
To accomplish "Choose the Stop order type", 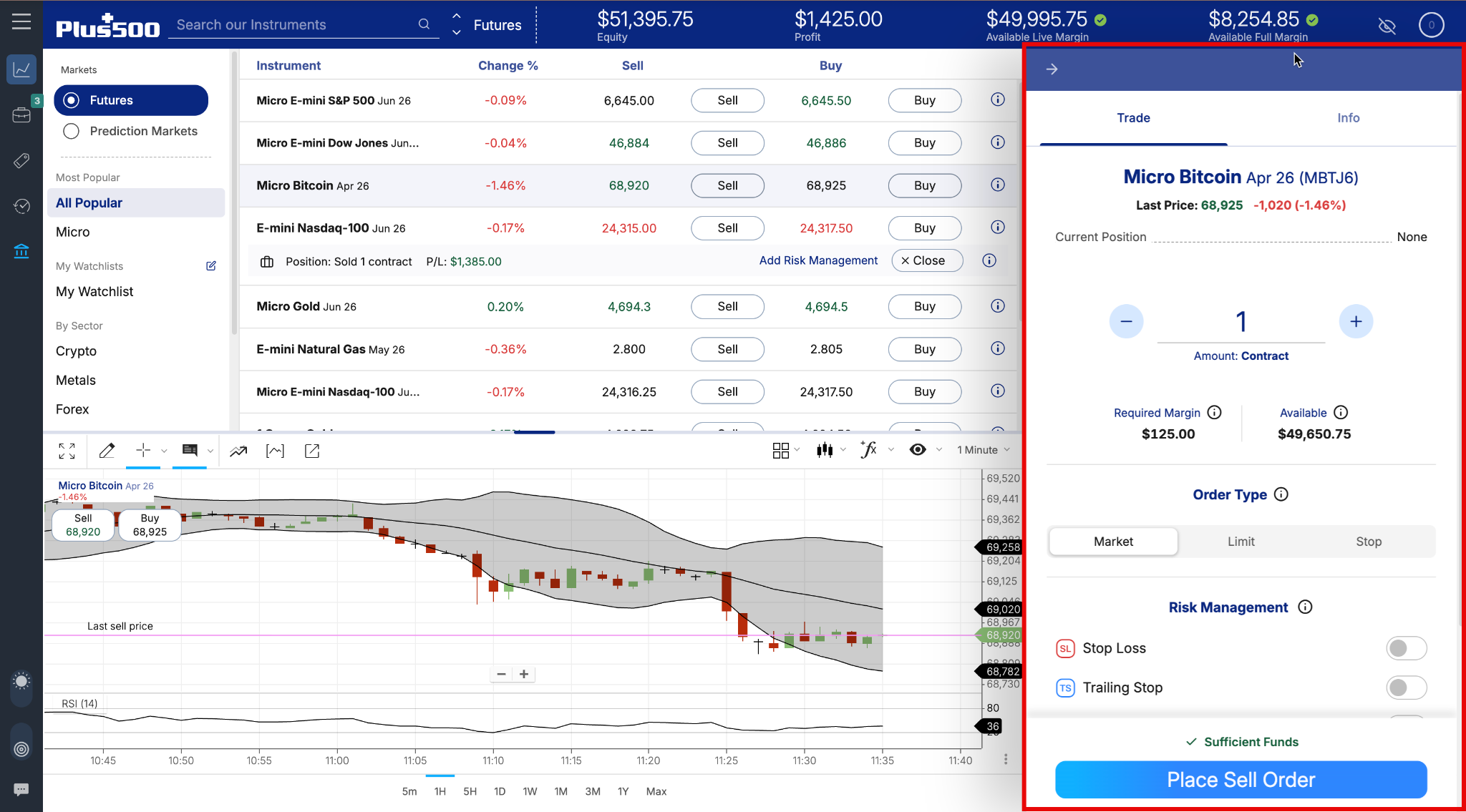I will pos(1369,542).
